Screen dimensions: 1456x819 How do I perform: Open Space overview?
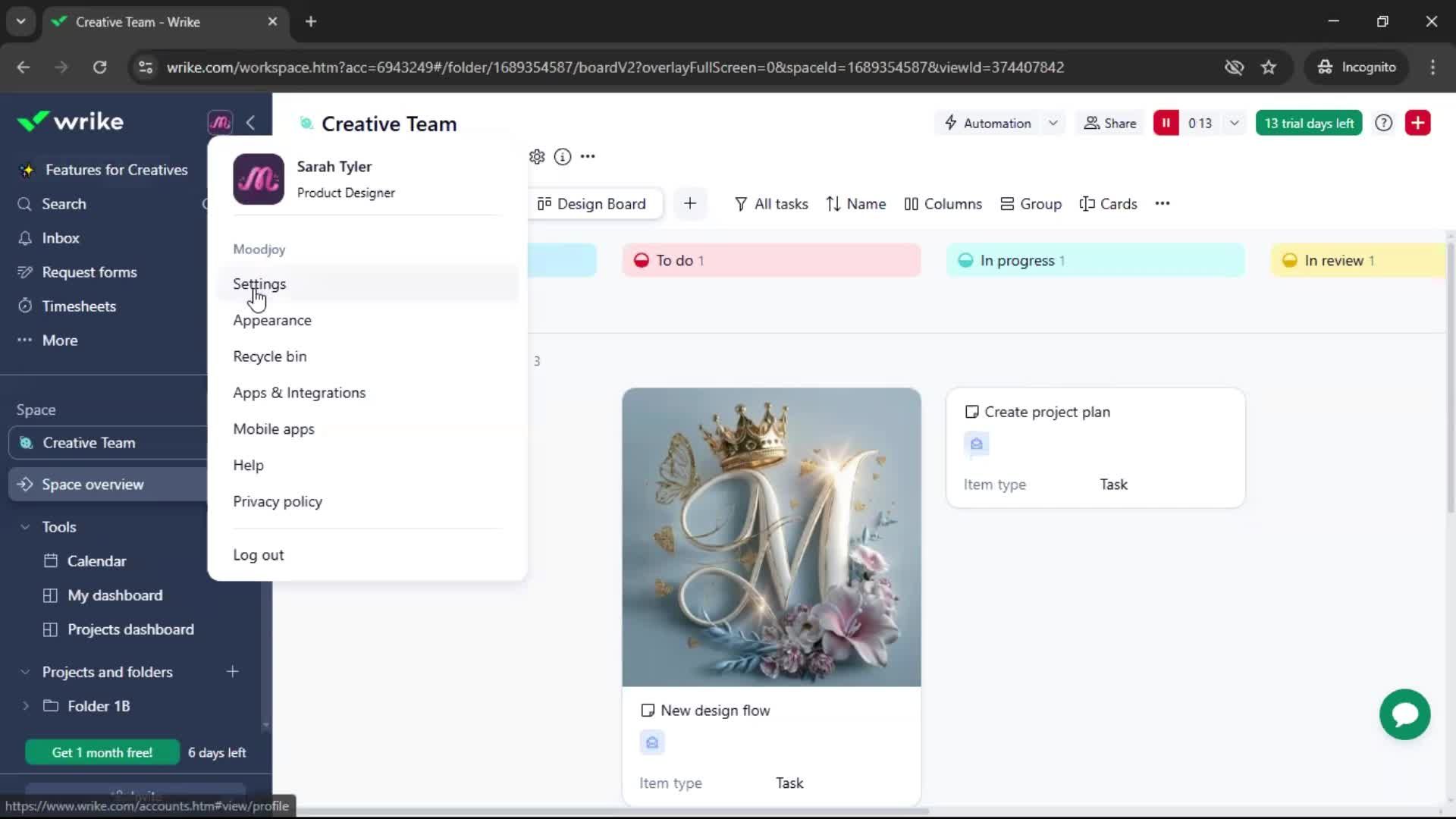tap(108, 485)
